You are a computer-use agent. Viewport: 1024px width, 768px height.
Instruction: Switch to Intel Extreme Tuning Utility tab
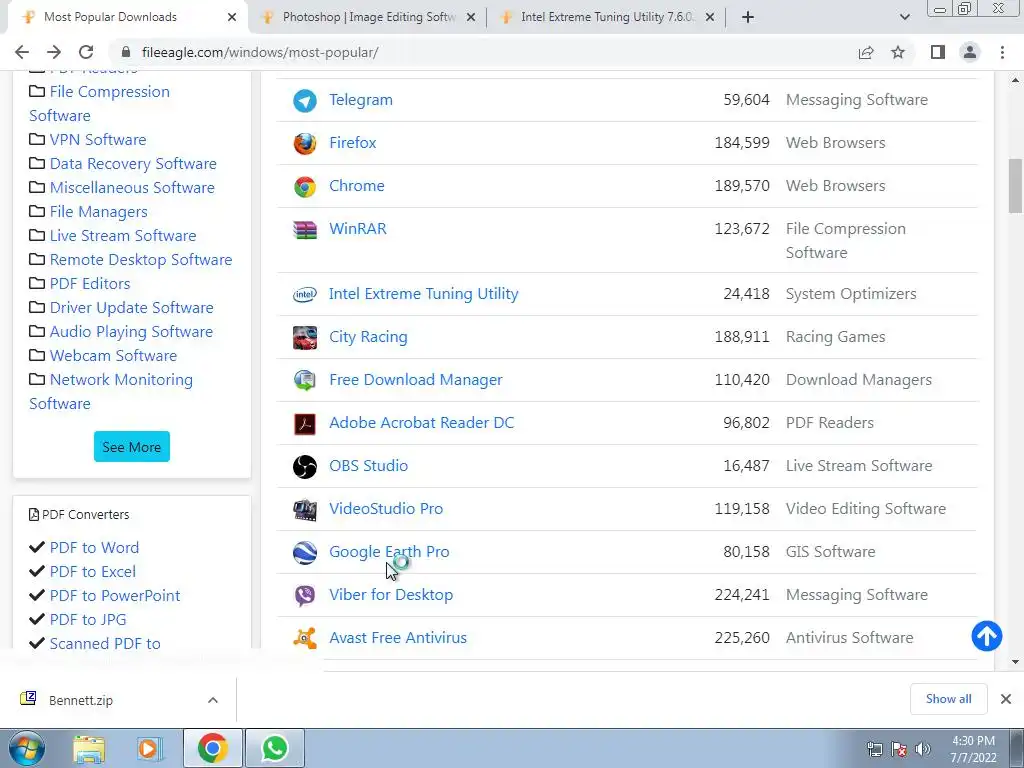click(x=607, y=17)
